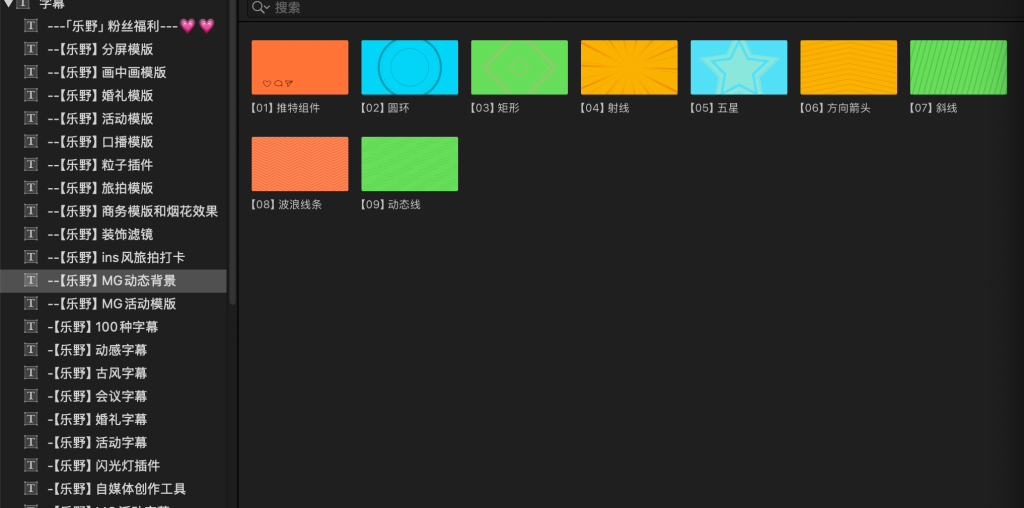Click the title icon beside 活动模版

[31, 118]
